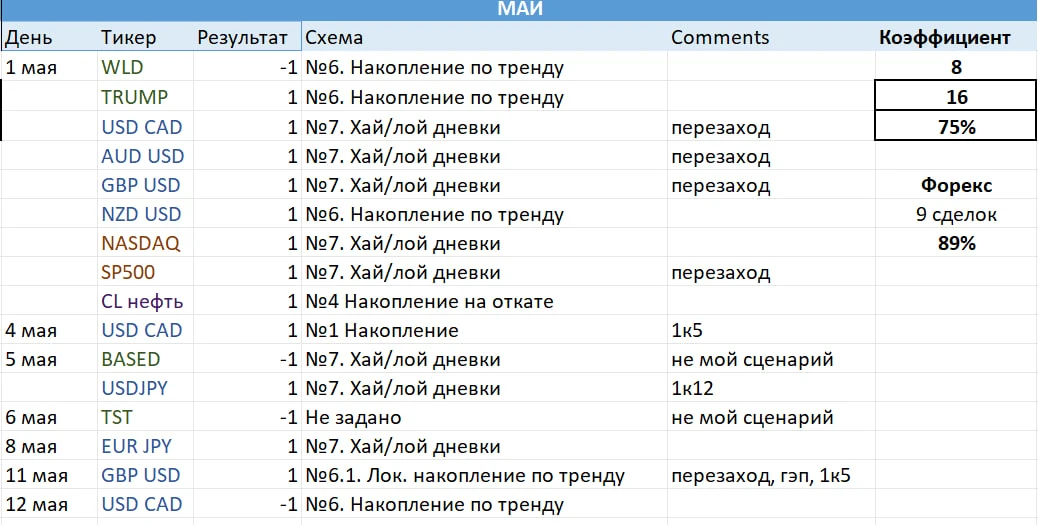Select the Коэффициент value 8 cell

click(957, 67)
